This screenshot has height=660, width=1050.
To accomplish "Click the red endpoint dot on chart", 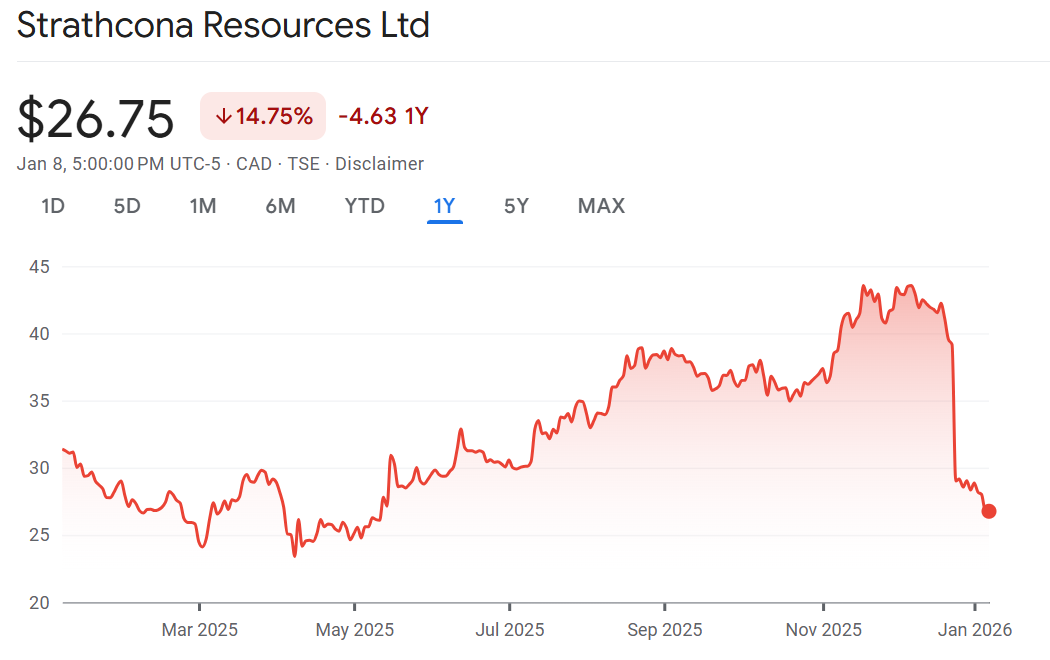I will 989,511.
